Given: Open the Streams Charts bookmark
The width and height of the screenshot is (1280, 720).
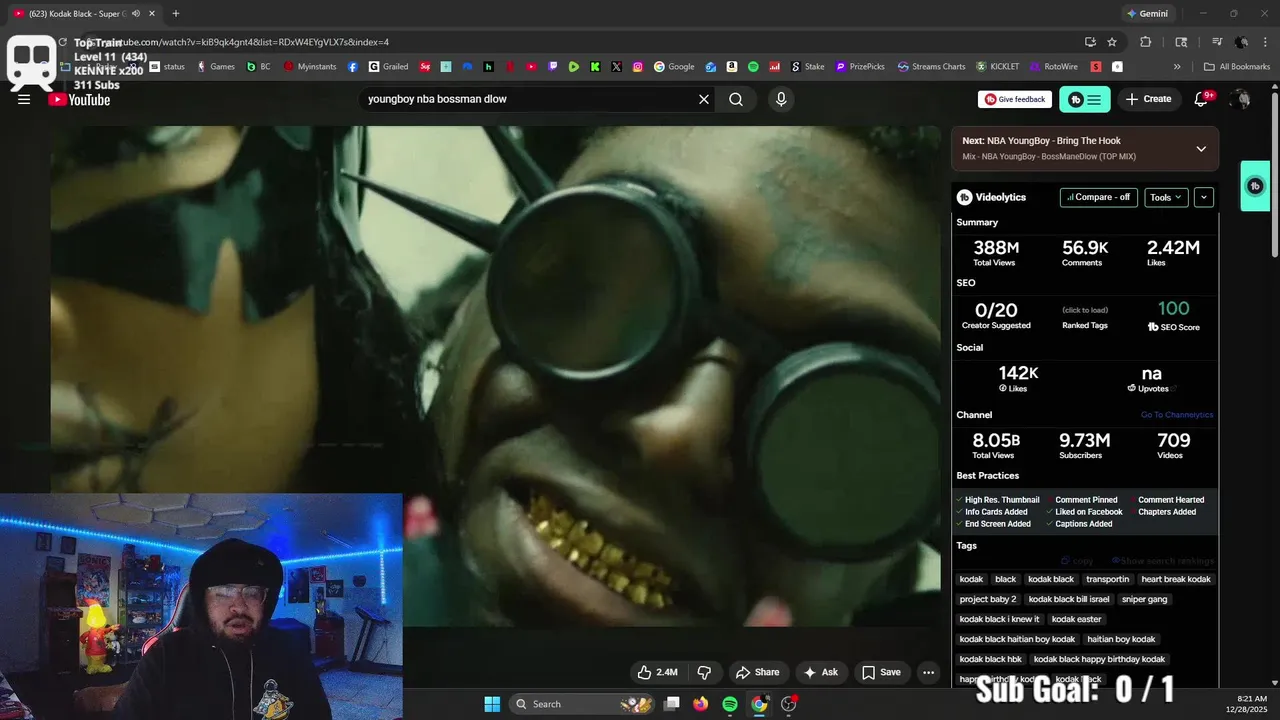Looking at the screenshot, I should pos(932,67).
